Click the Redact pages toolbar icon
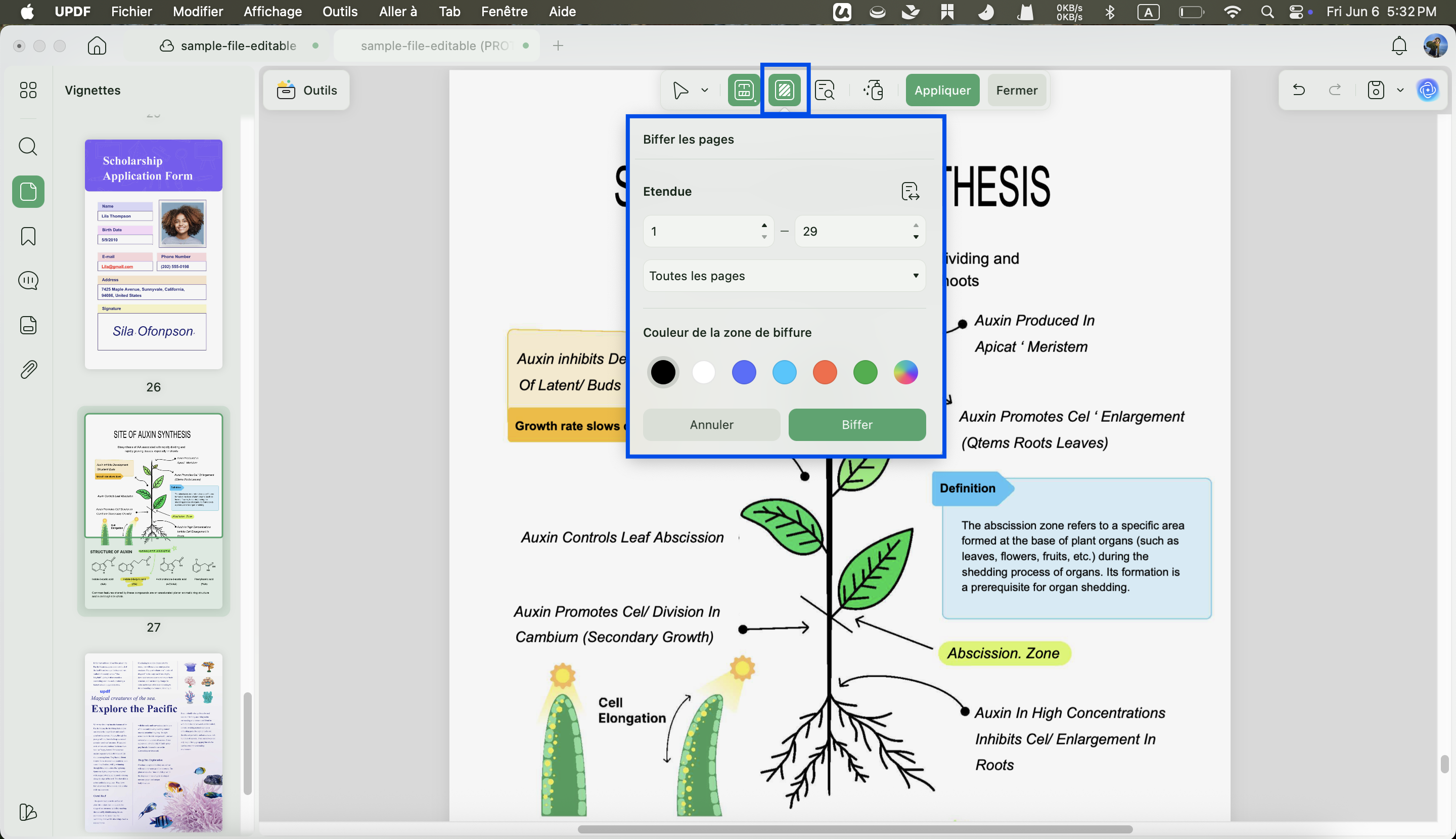1456x839 pixels. click(x=785, y=90)
